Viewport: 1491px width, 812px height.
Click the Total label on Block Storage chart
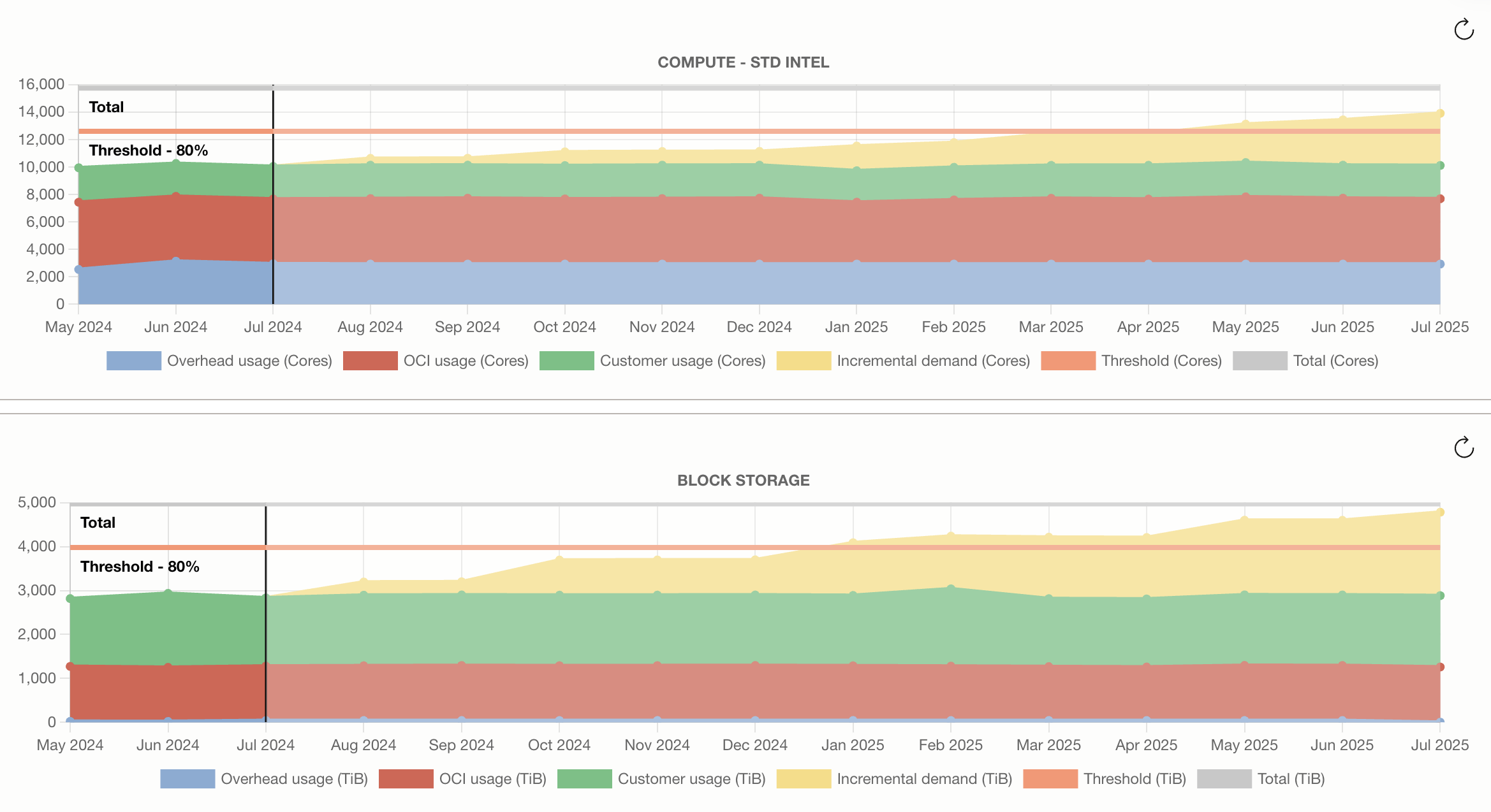pyautogui.click(x=98, y=522)
